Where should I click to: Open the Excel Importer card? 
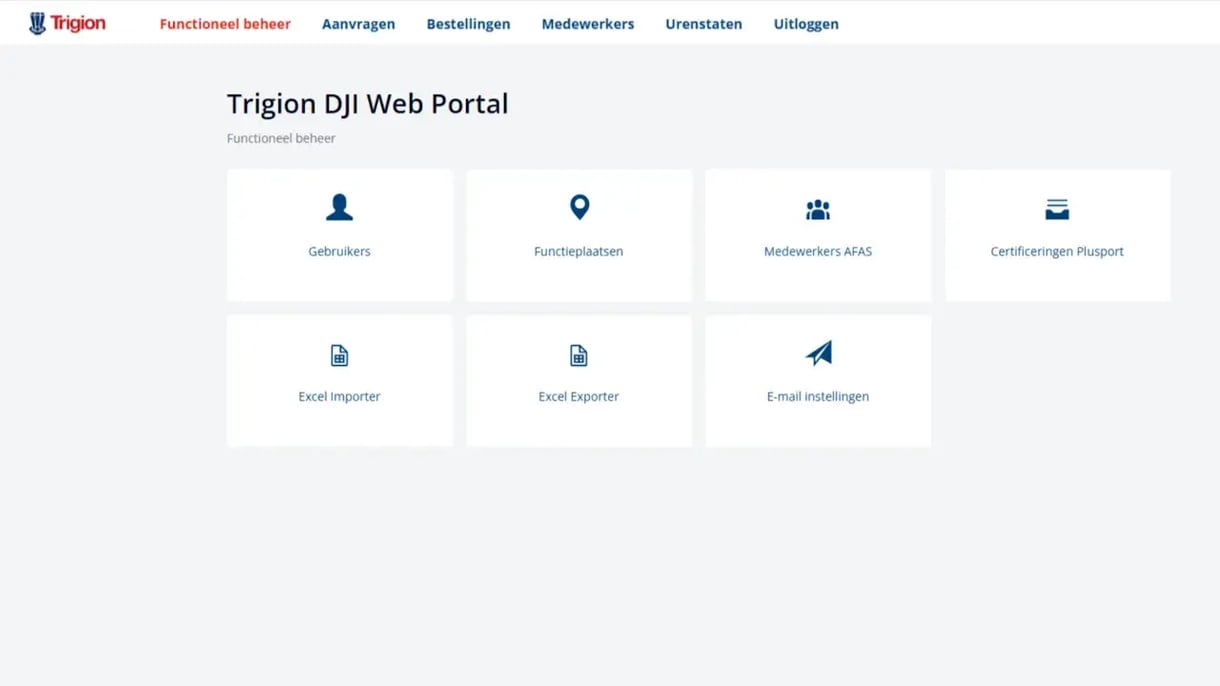[339, 380]
